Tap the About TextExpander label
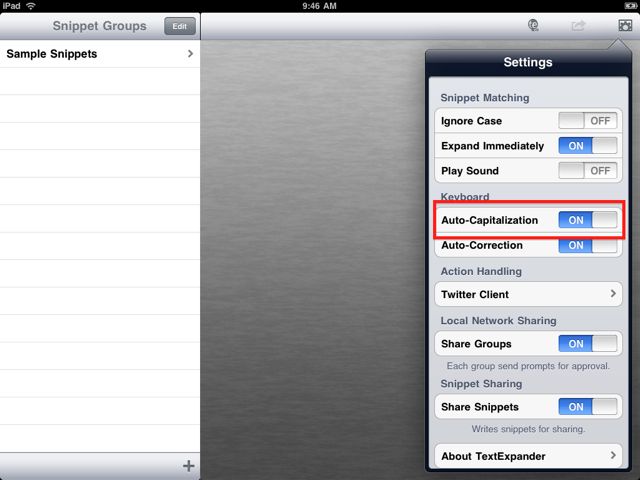Screen dimensions: 640x480 (x=493, y=456)
